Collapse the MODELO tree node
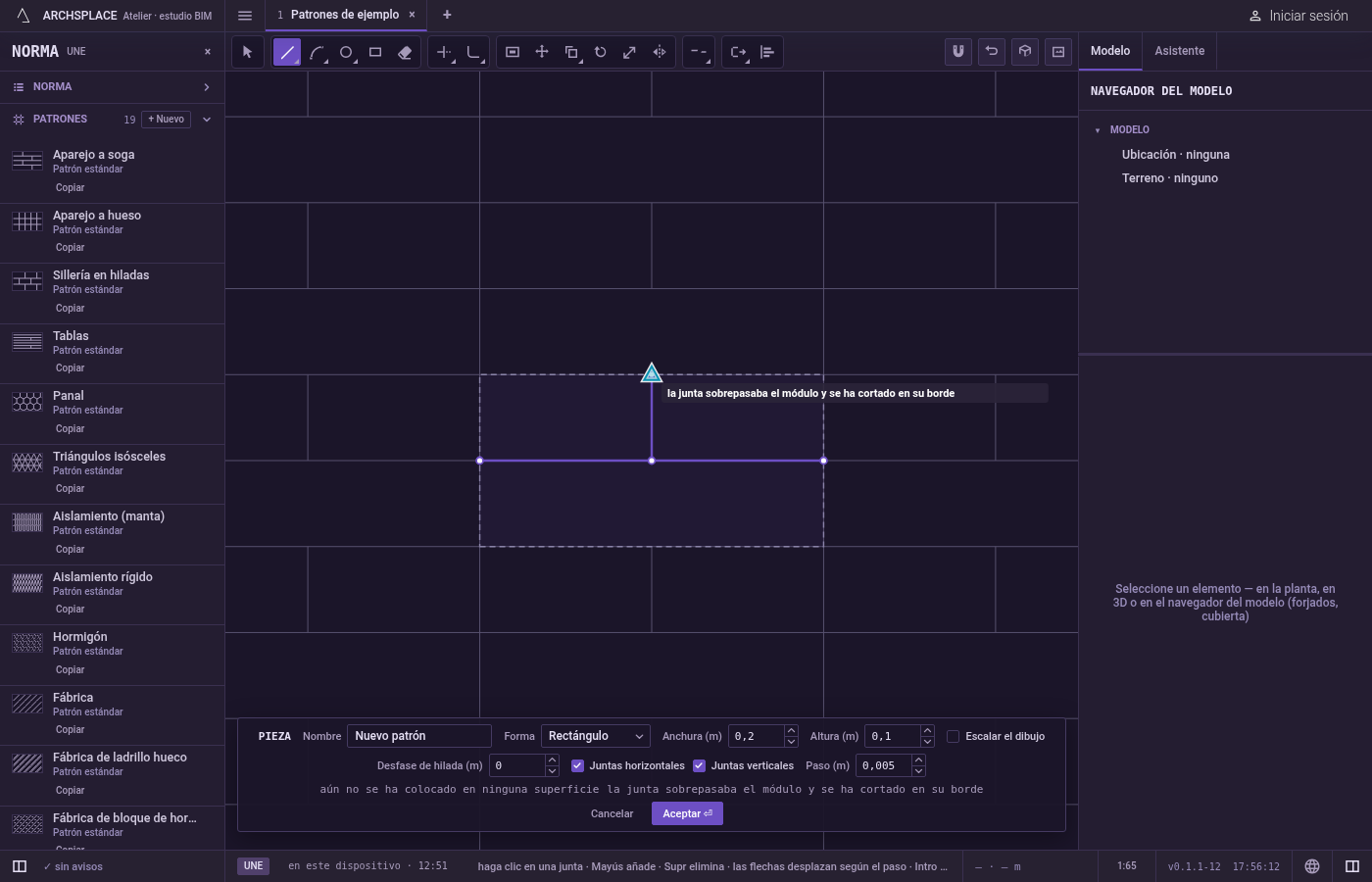Image resolution: width=1372 pixels, height=882 pixels. [1098, 130]
